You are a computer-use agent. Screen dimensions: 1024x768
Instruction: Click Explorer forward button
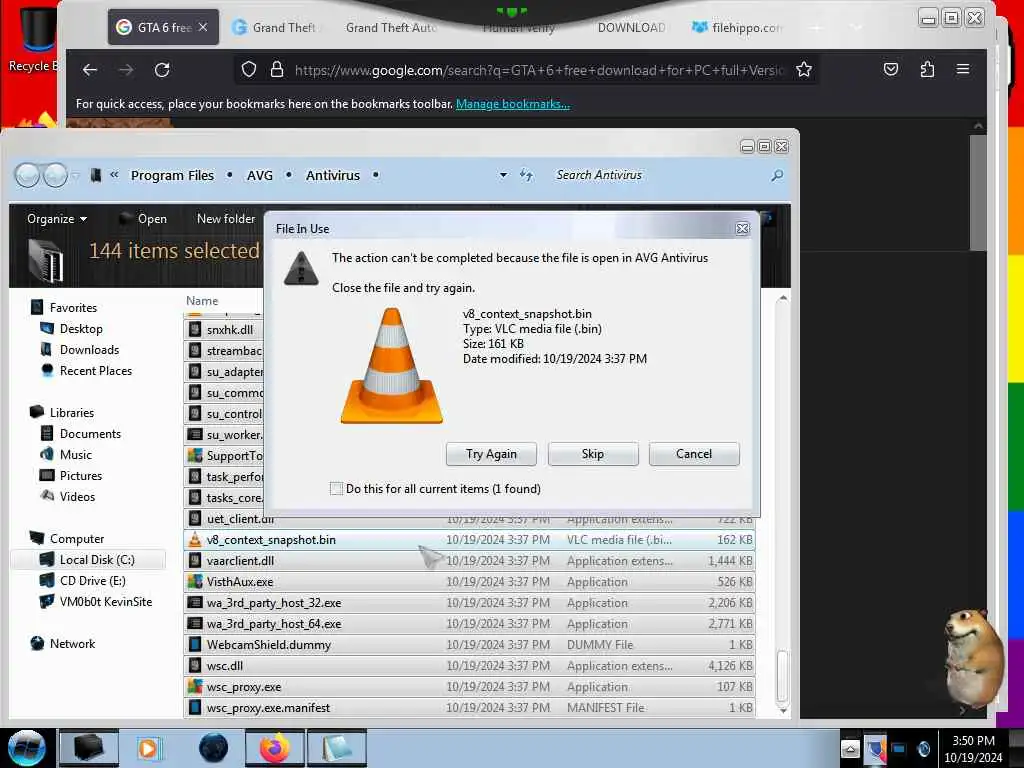(x=56, y=175)
